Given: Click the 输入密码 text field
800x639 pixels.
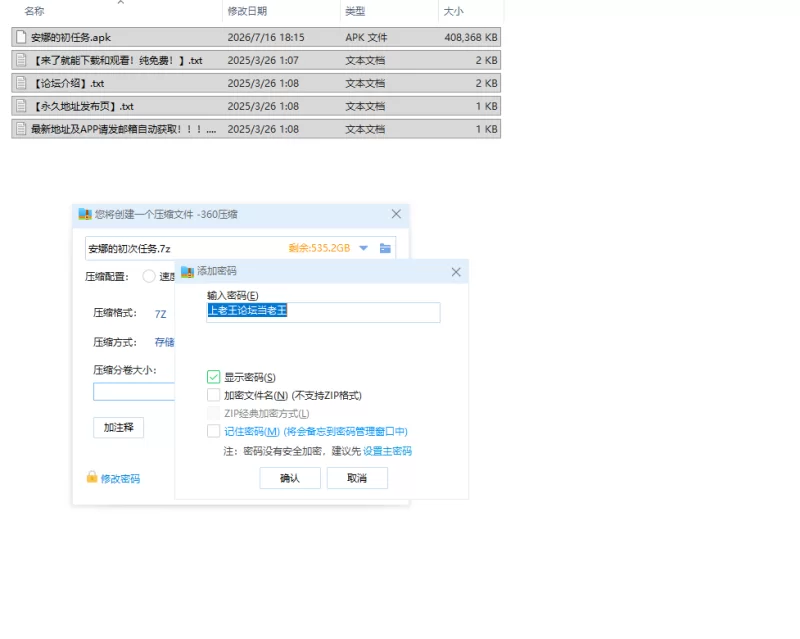Looking at the screenshot, I should 323,312.
